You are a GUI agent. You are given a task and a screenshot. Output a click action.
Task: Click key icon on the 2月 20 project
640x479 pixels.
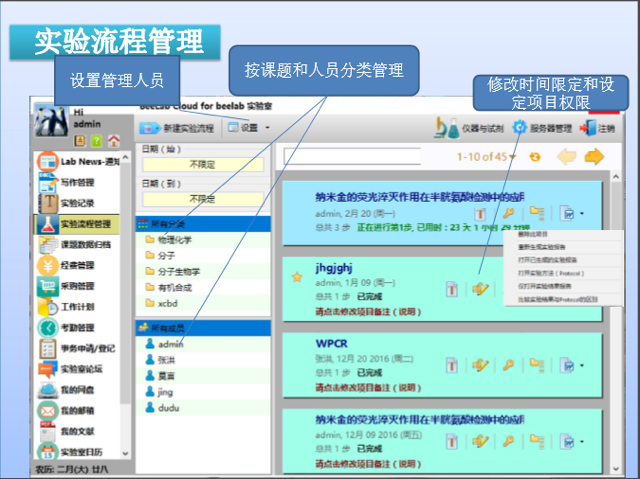tap(508, 213)
